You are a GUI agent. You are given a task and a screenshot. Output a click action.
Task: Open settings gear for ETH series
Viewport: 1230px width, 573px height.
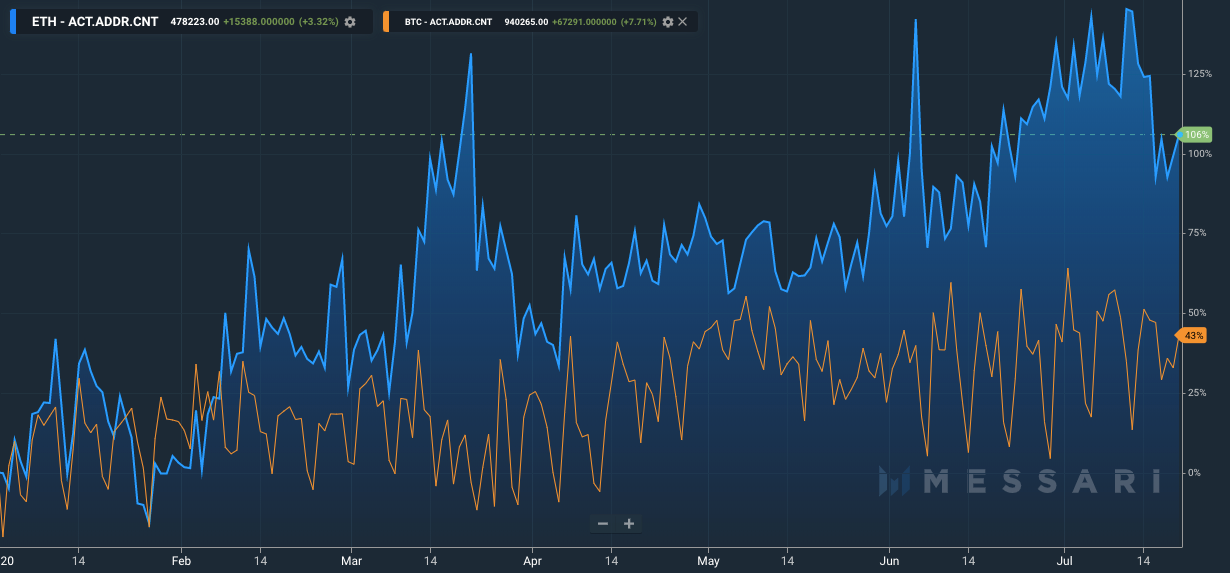point(350,22)
